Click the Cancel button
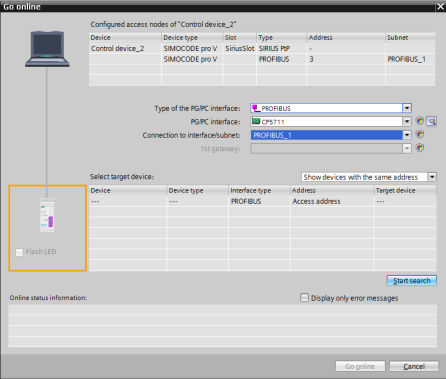 pyautogui.click(x=414, y=366)
